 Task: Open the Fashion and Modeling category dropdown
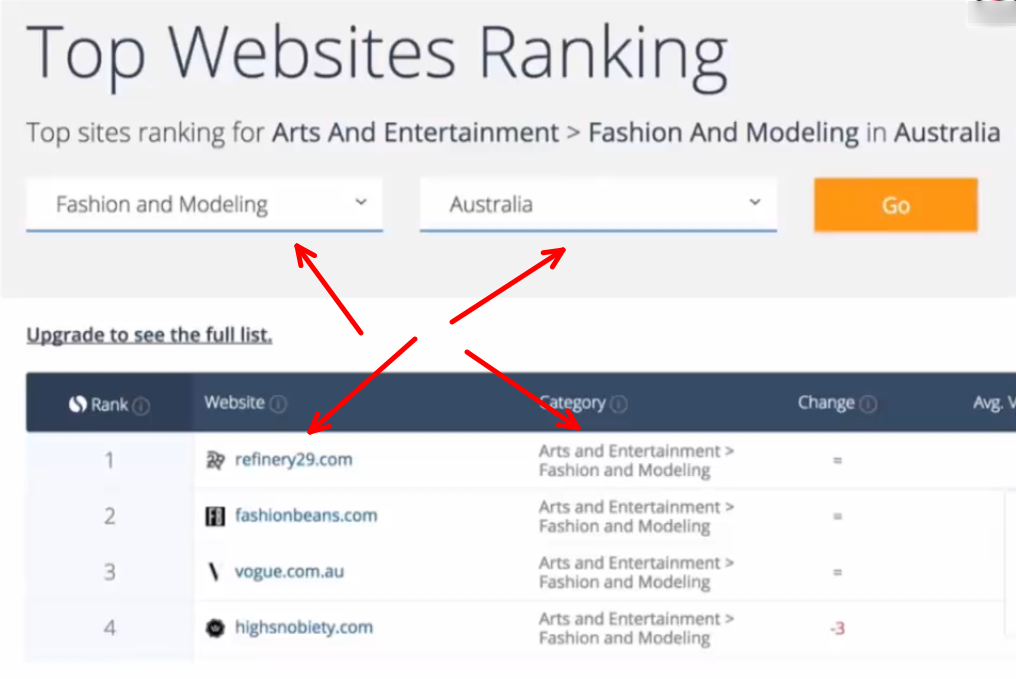point(204,205)
